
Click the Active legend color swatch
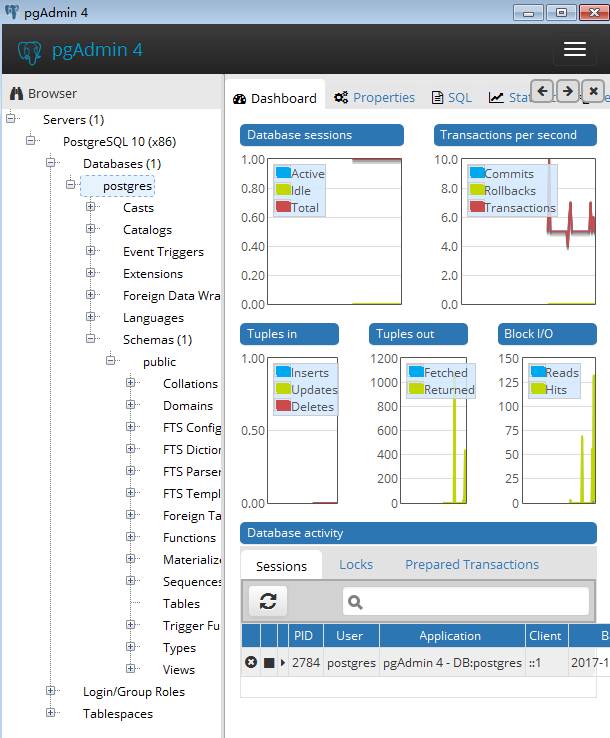(283, 172)
